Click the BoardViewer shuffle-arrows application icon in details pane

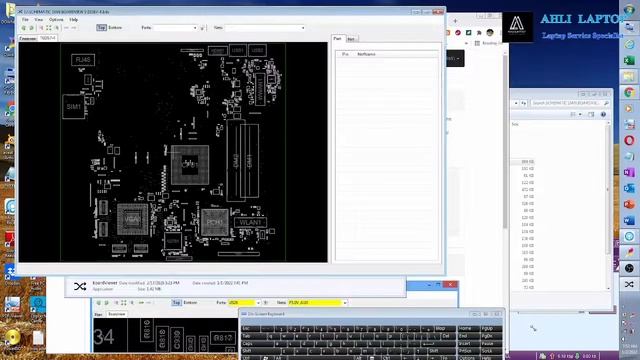[x=80, y=286]
